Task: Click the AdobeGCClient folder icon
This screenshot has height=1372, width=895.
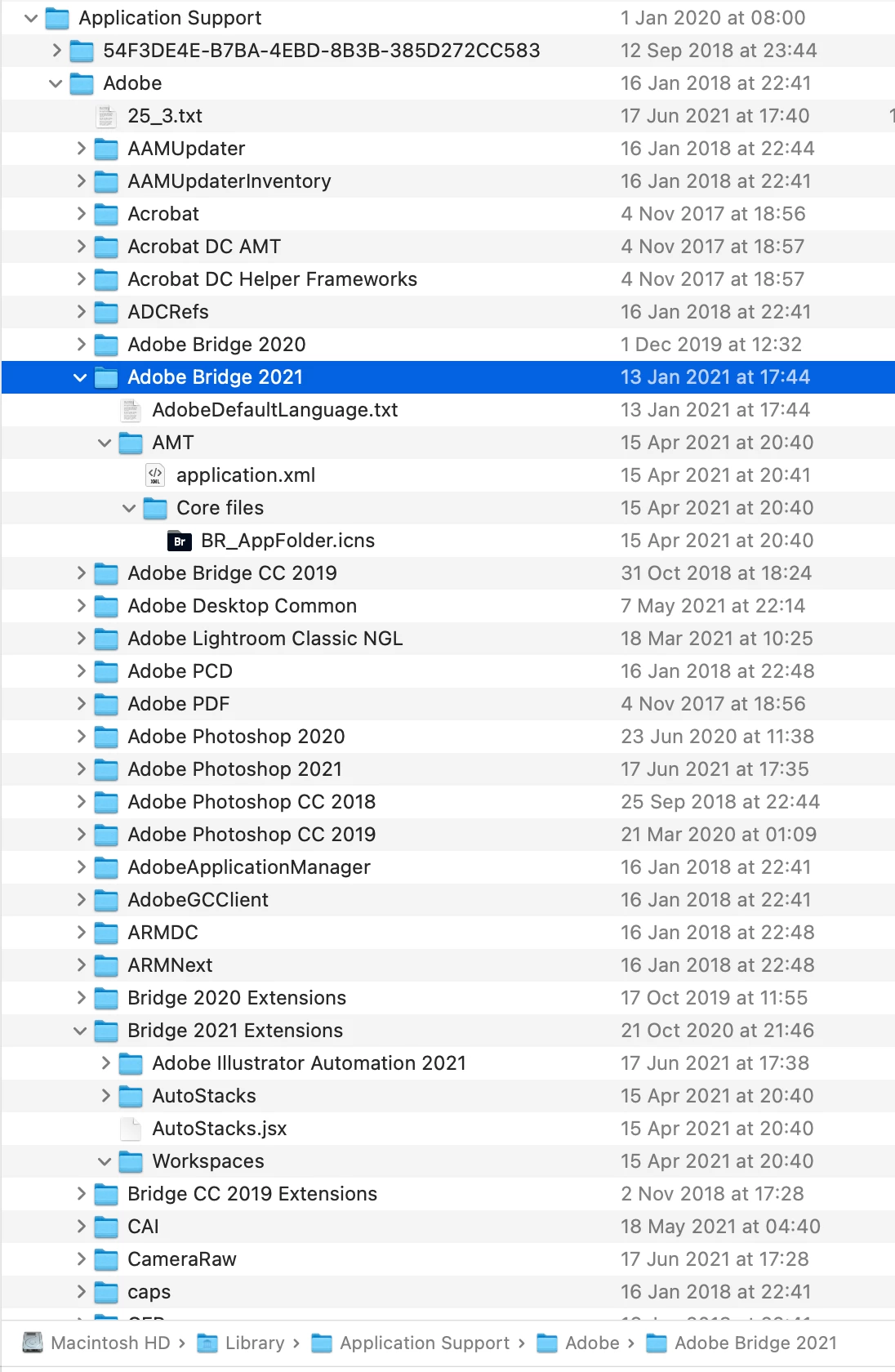Action: pos(106,900)
